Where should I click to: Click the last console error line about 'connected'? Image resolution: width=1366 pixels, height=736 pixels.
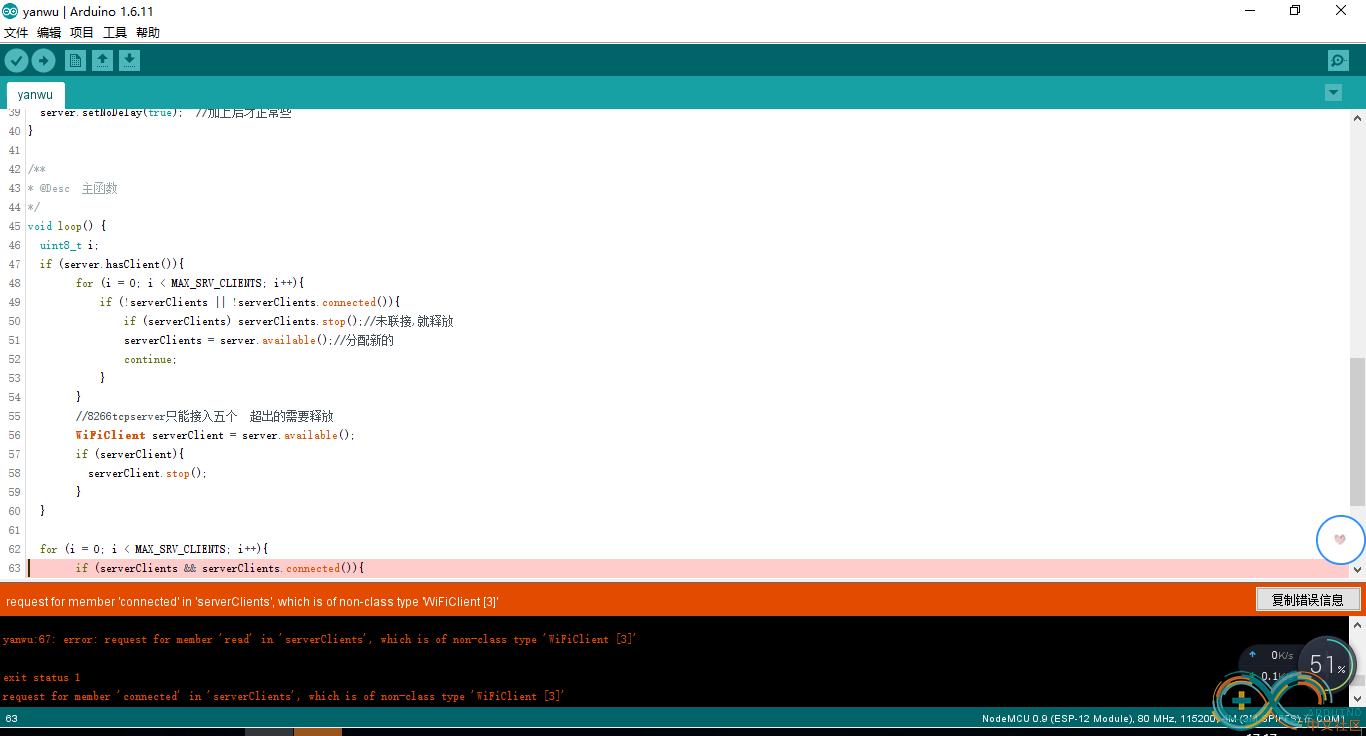coord(283,696)
